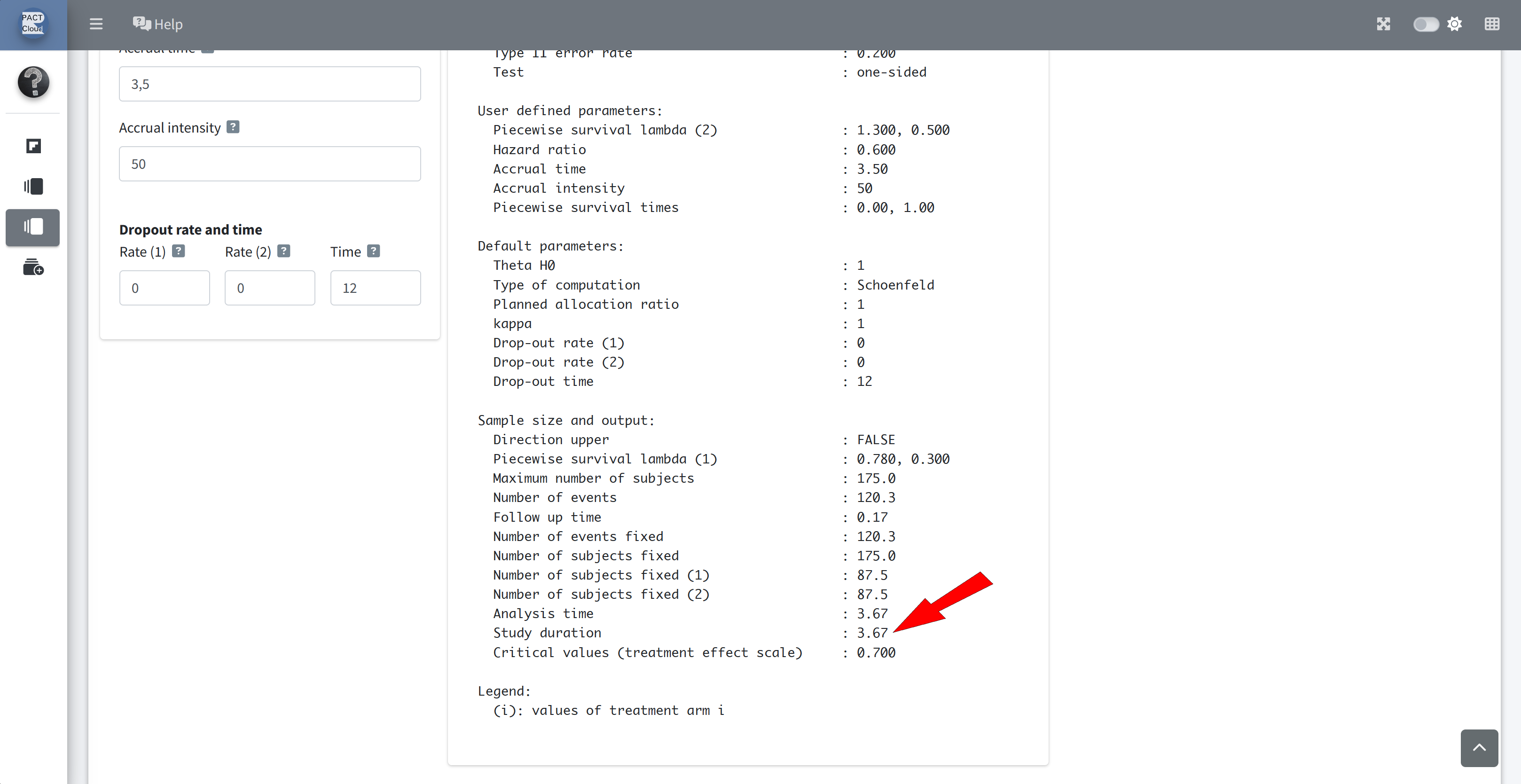The image size is (1521, 784).
Task: Click the Time help badge
Action: click(373, 251)
